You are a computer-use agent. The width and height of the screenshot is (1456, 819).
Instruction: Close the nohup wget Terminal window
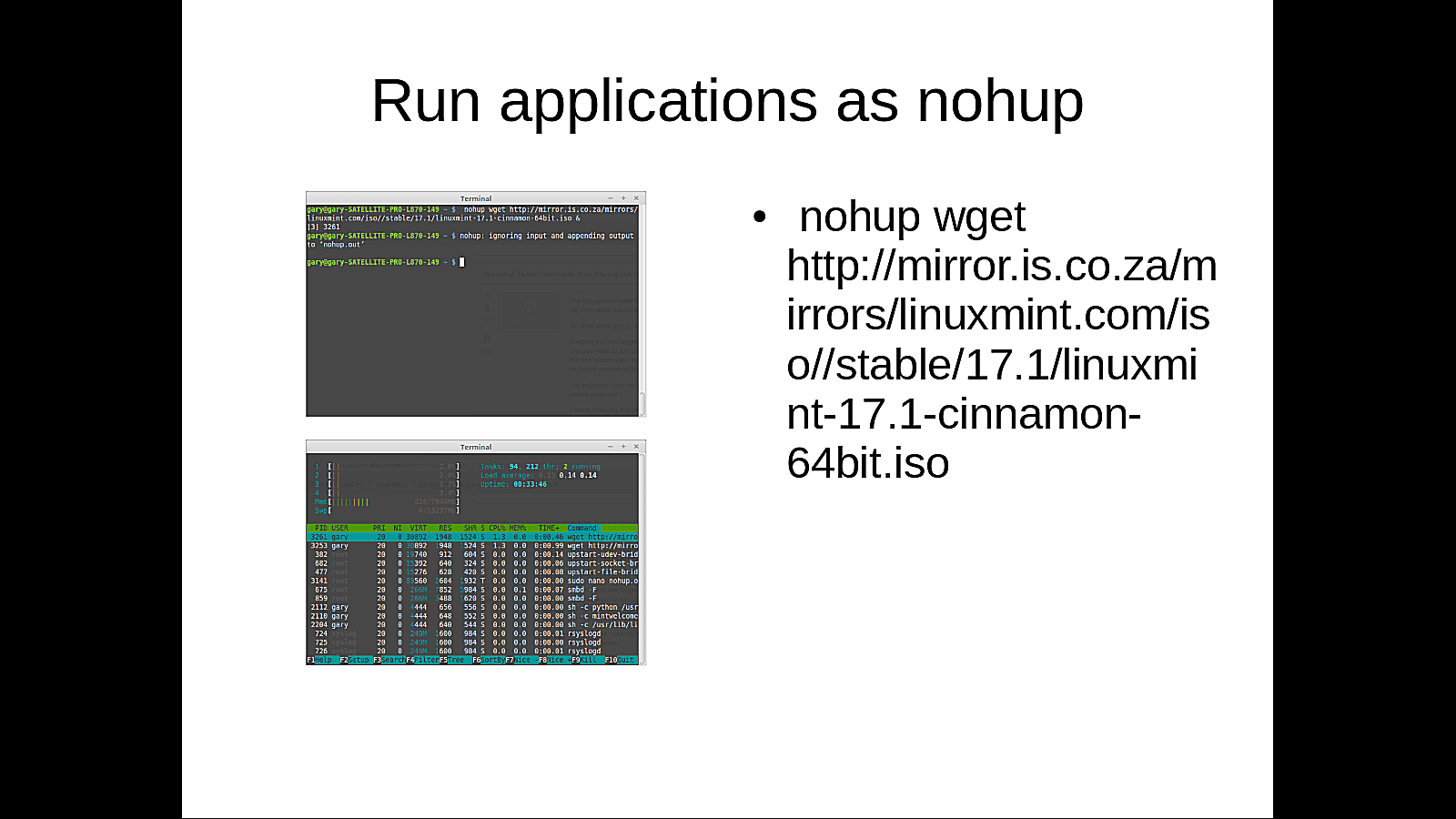pos(636,197)
